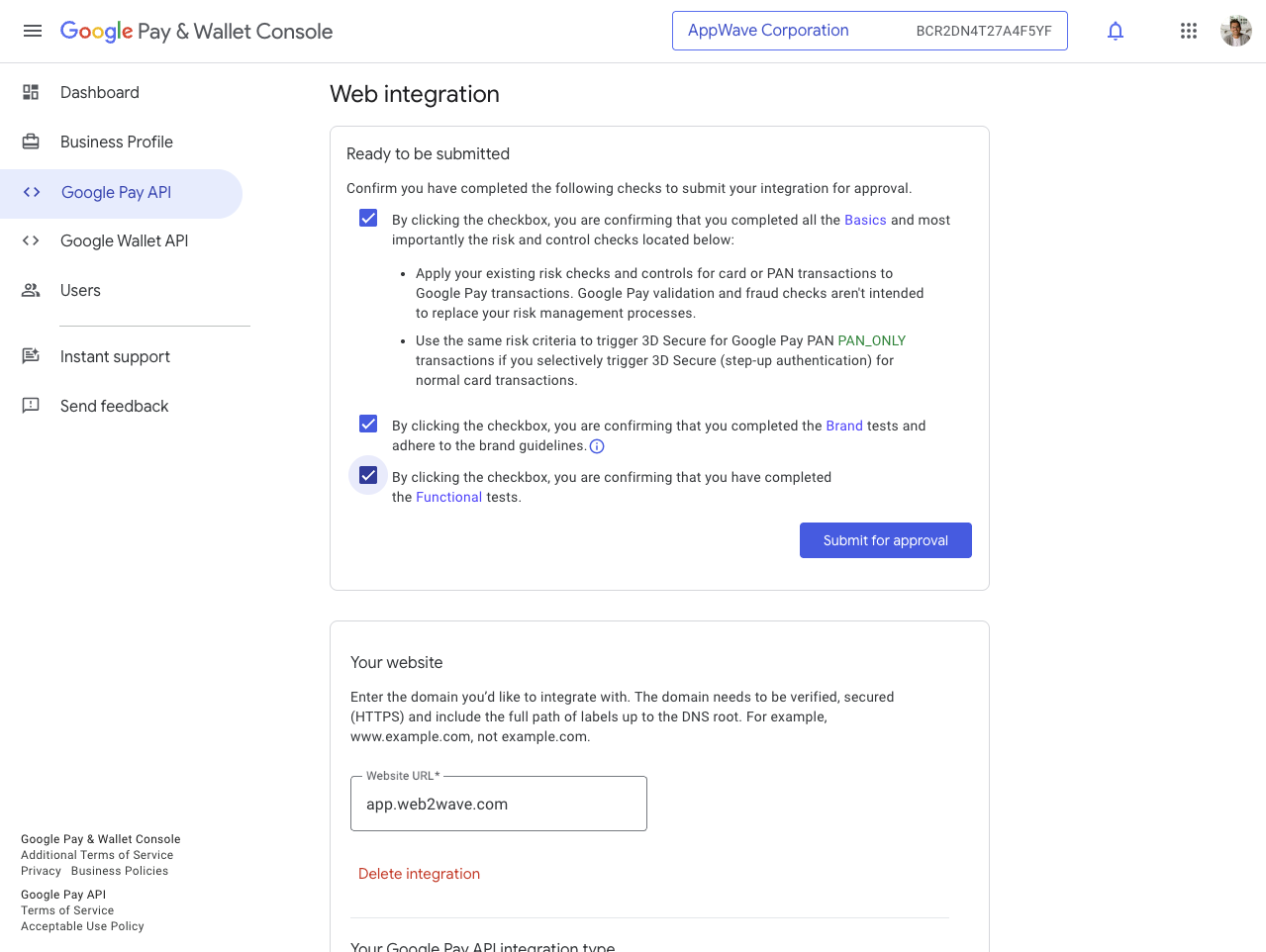Click the Send feedback icon
The image size is (1266, 952).
[x=31, y=406]
